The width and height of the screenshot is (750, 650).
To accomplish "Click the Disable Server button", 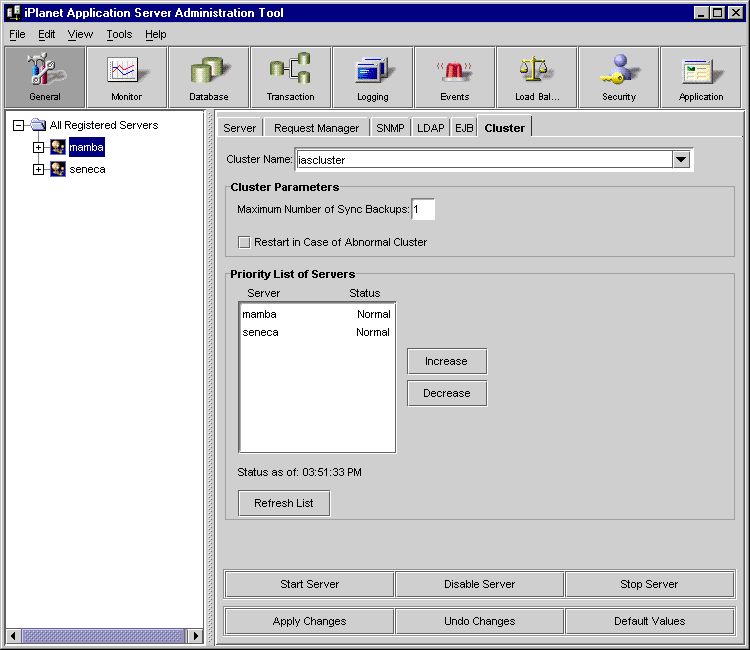I will (x=479, y=584).
